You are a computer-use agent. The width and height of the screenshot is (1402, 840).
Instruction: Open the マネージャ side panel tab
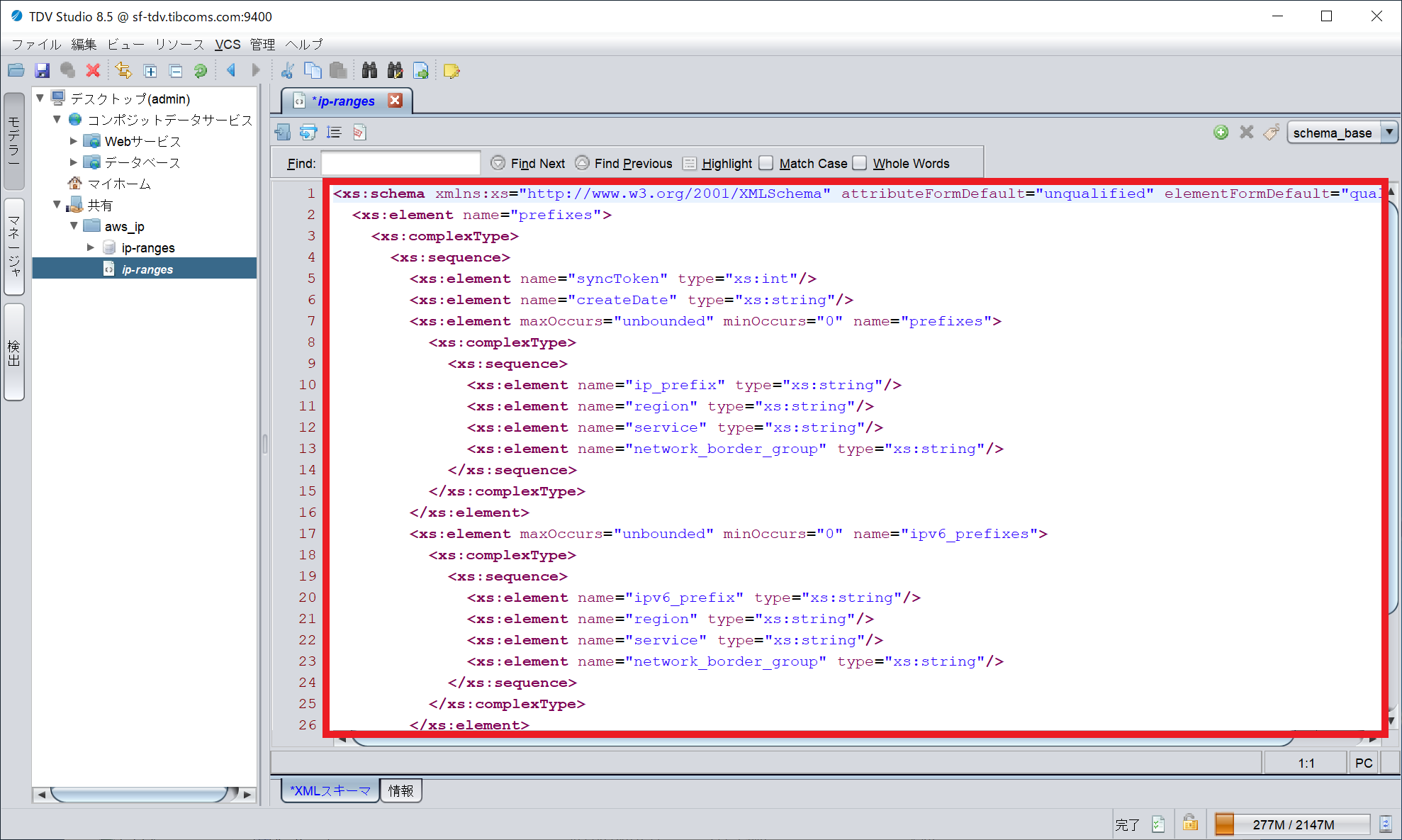click(x=14, y=246)
